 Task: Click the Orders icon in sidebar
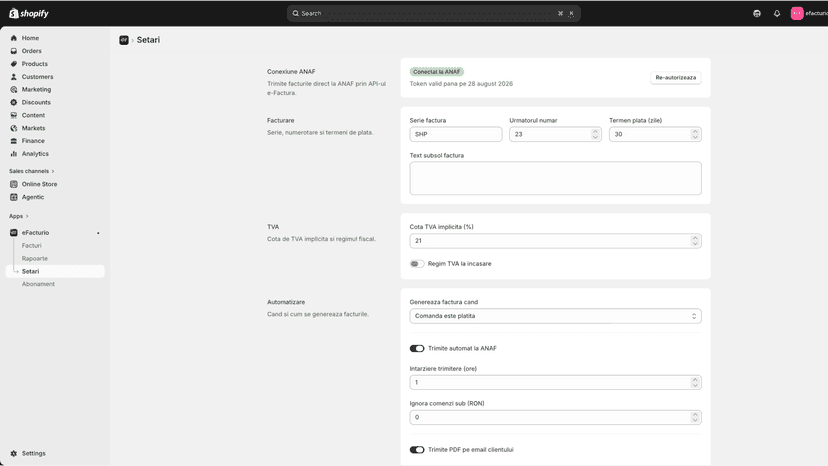[14, 51]
